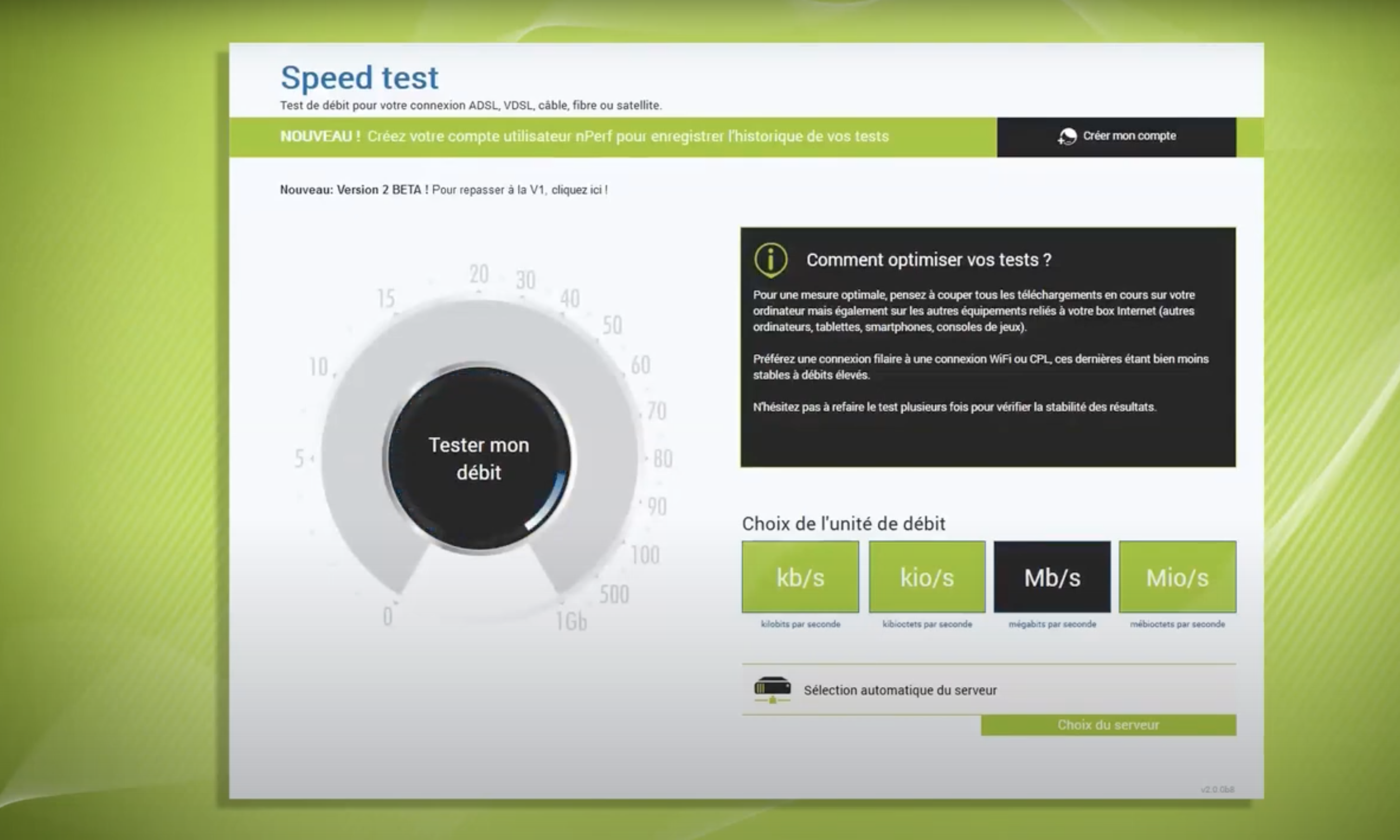Screen dimensions: 1400x840
Task: Click the 50 mark on the gauge
Action: (612, 325)
